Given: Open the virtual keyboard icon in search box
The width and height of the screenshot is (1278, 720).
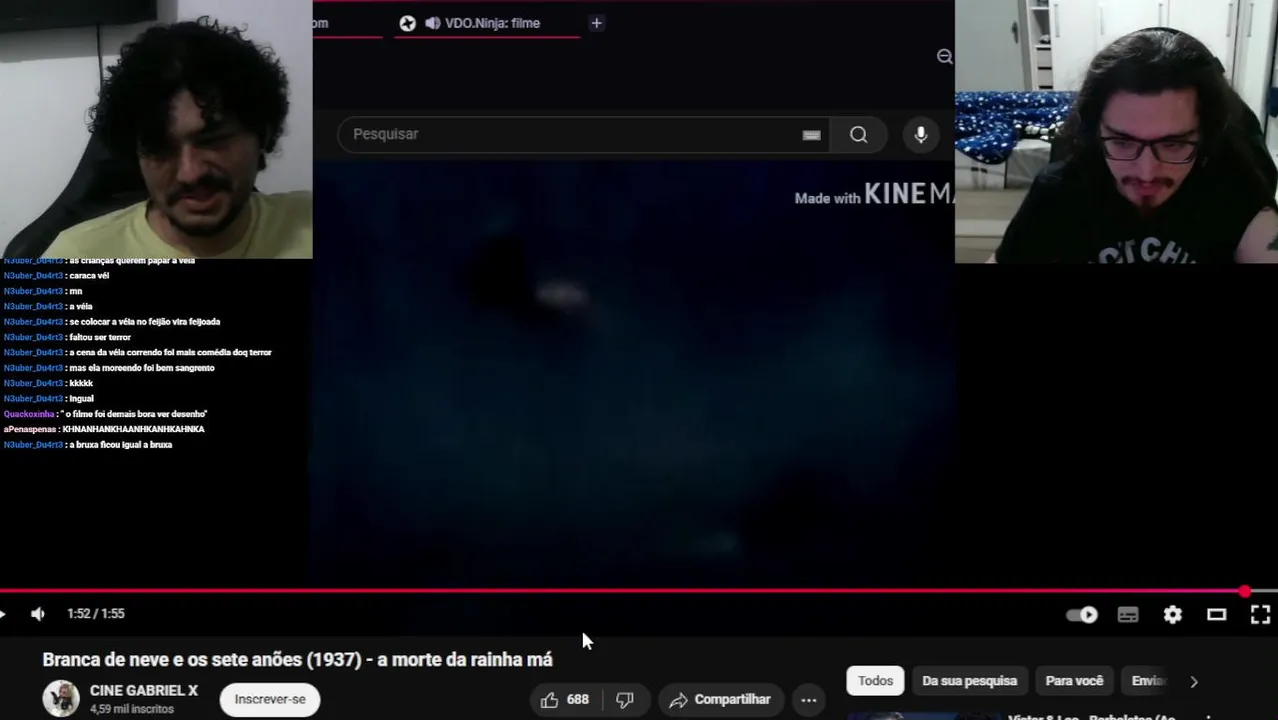Looking at the screenshot, I should pyautogui.click(x=811, y=135).
